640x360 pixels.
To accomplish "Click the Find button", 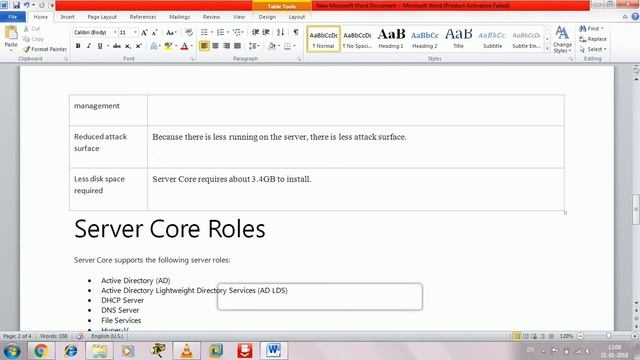I will pos(591,29).
